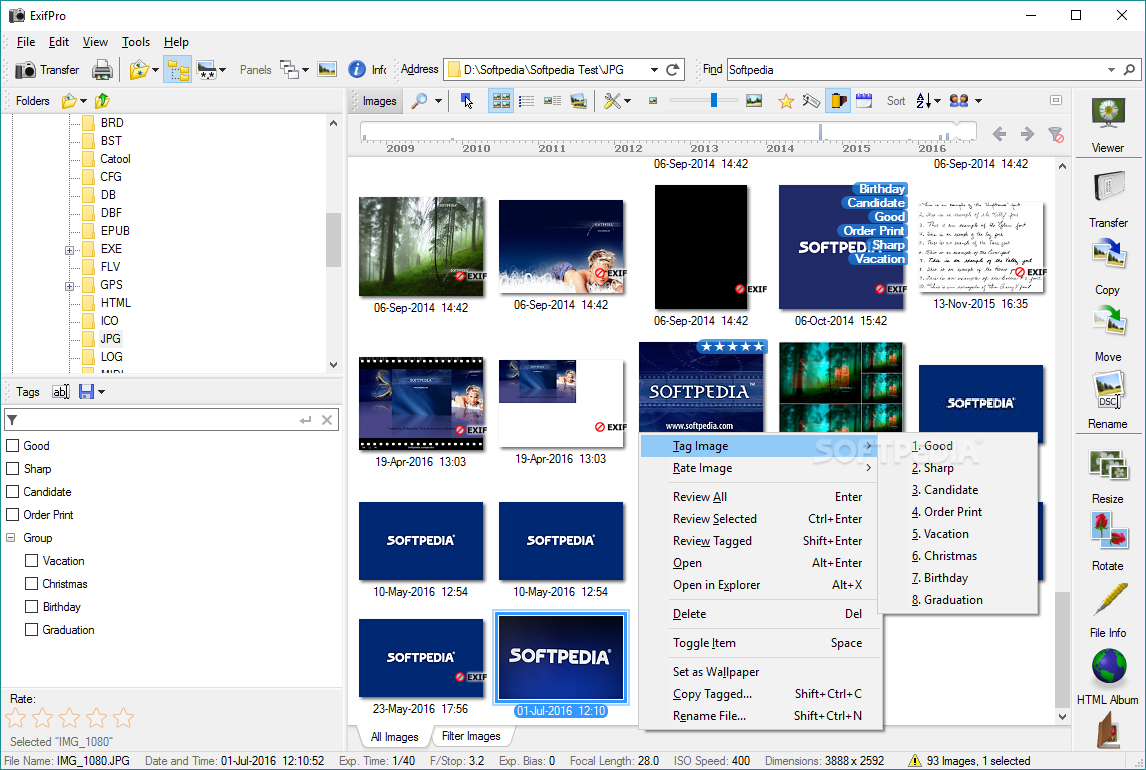
Task: Select Rate Image in context menu
Action: [760, 468]
